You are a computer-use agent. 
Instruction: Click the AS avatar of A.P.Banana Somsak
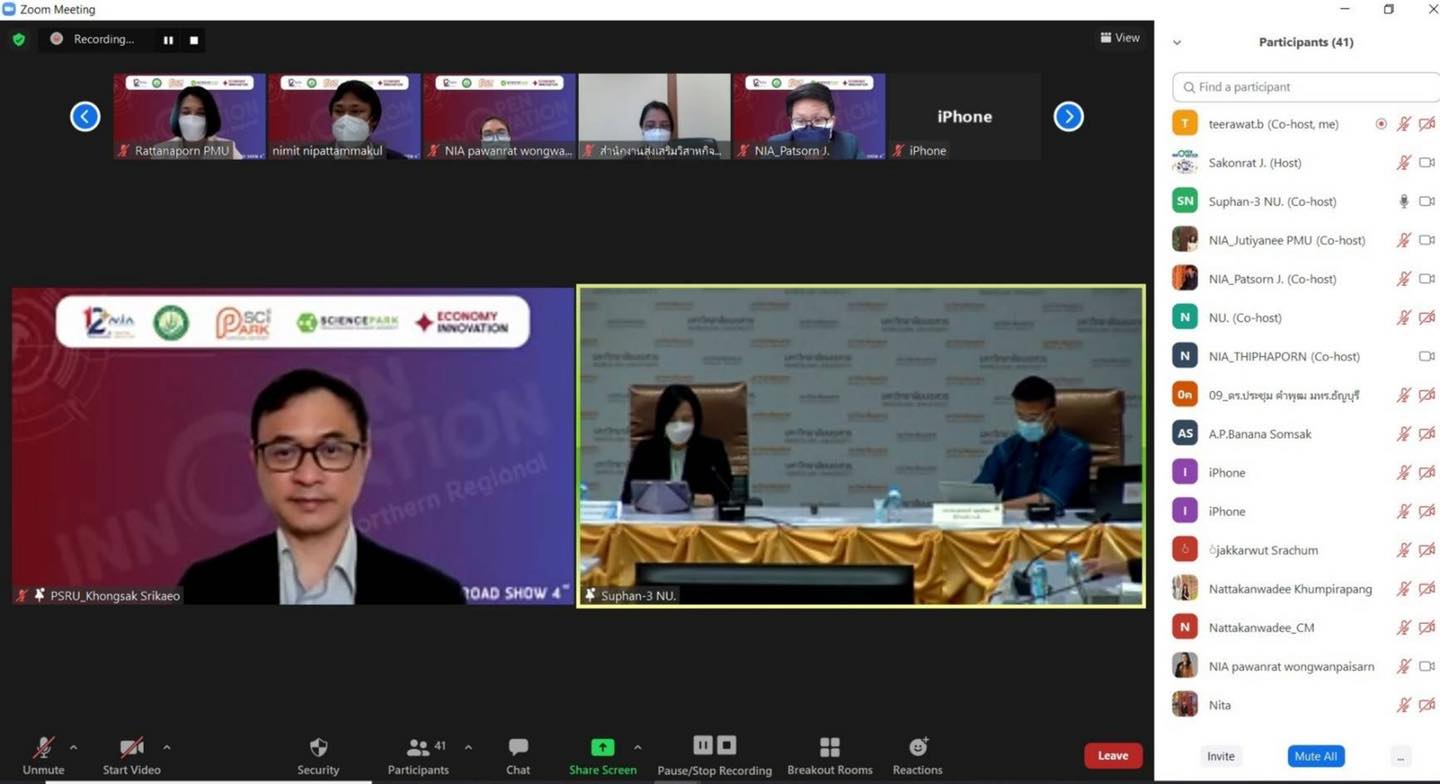point(1185,433)
